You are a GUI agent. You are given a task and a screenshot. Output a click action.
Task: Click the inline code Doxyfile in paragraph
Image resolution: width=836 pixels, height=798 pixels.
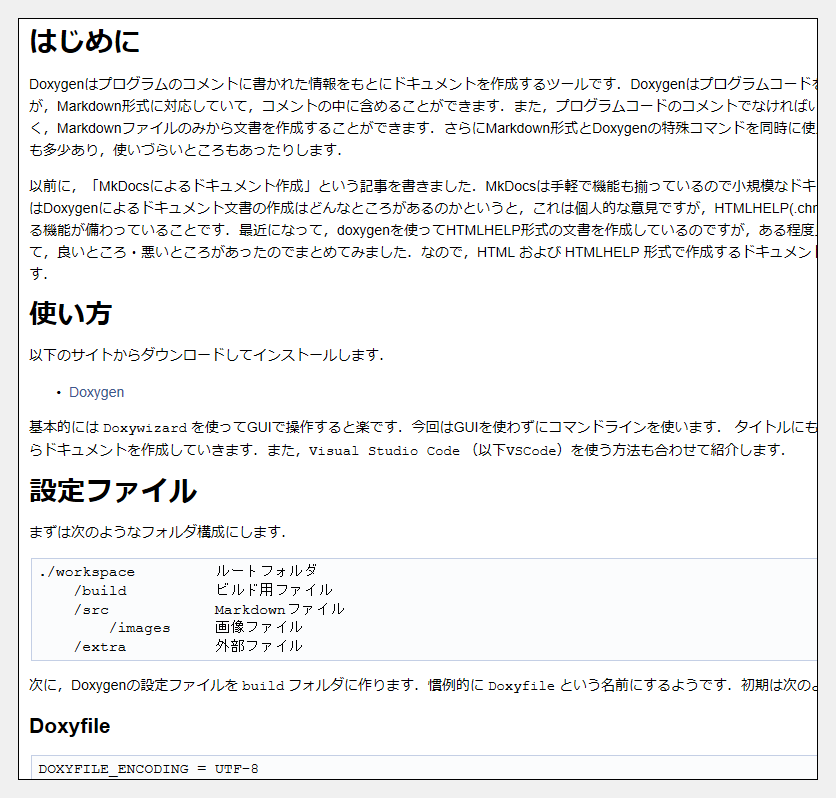[521, 686]
